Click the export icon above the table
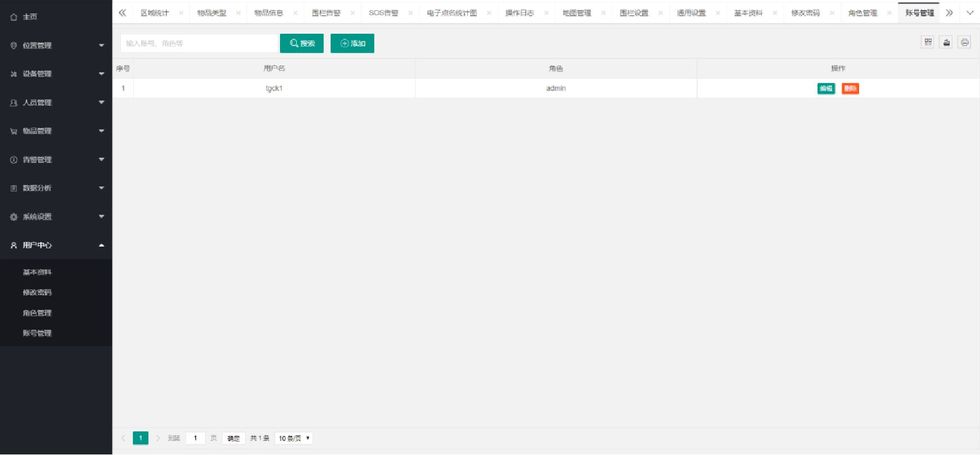The width and height of the screenshot is (980, 455). pyautogui.click(x=946, y=42)
